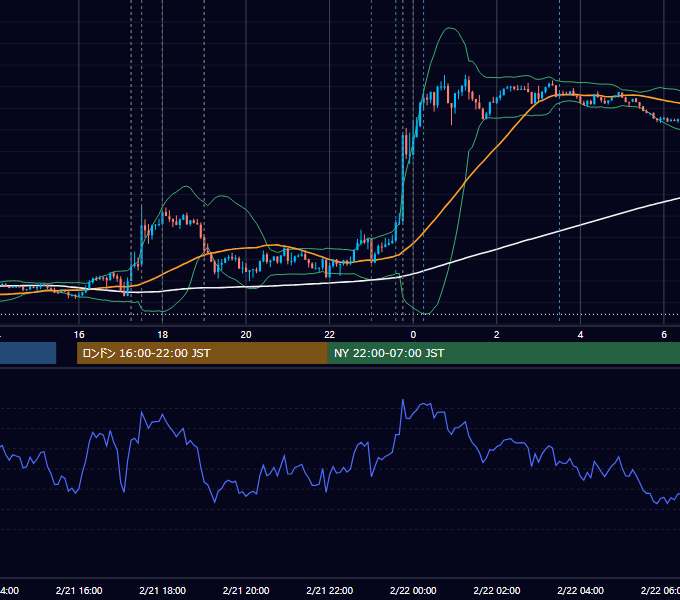Click hour label 22 on upper axis
This screenshot has height=600, width=680.
pos(330,335)
